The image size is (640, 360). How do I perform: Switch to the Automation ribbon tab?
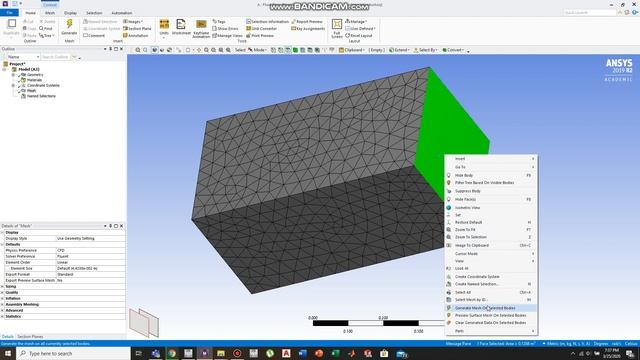click(x=122, y=13)
